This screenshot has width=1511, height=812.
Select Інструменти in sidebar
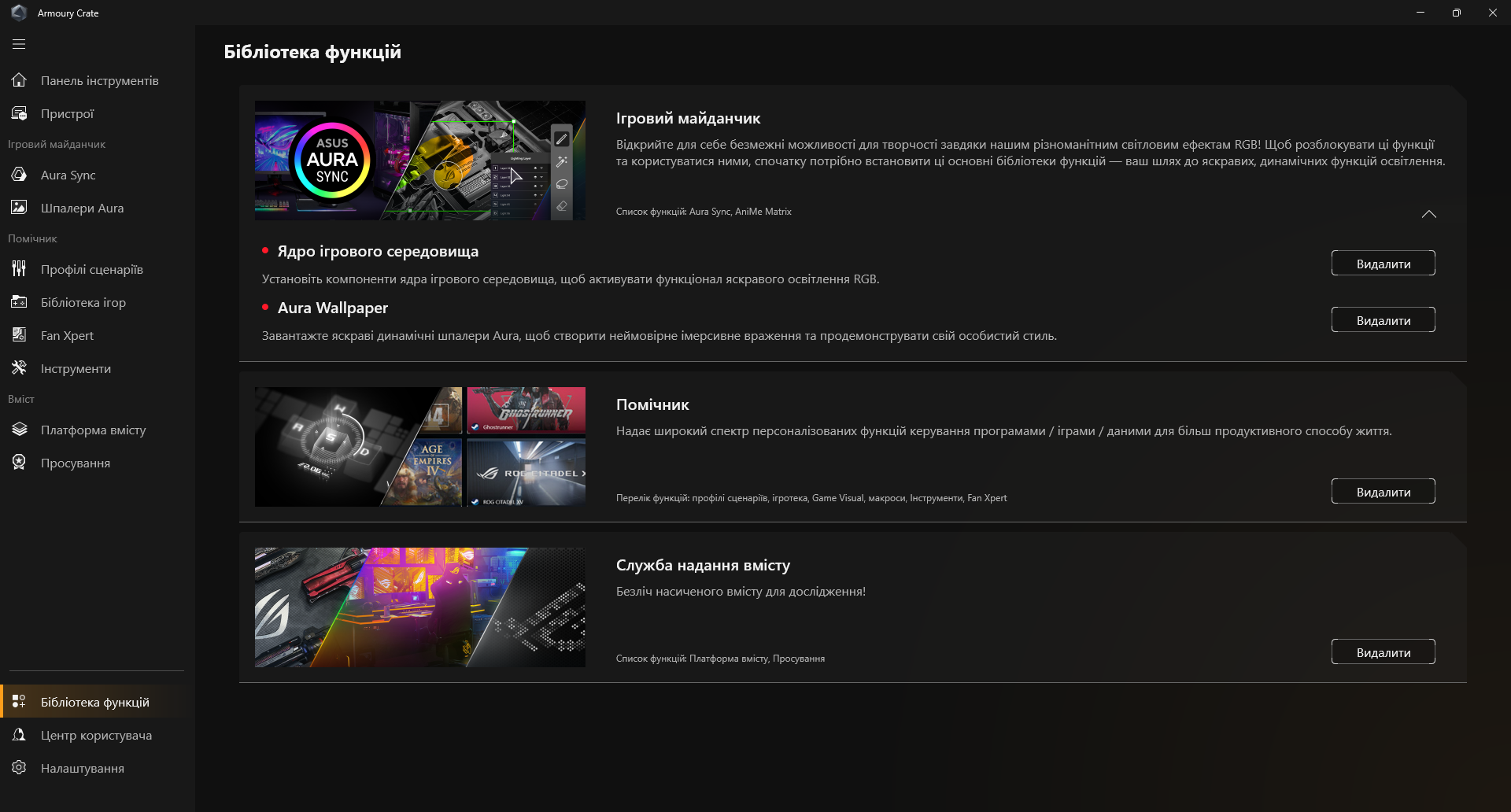pos(98,368)
